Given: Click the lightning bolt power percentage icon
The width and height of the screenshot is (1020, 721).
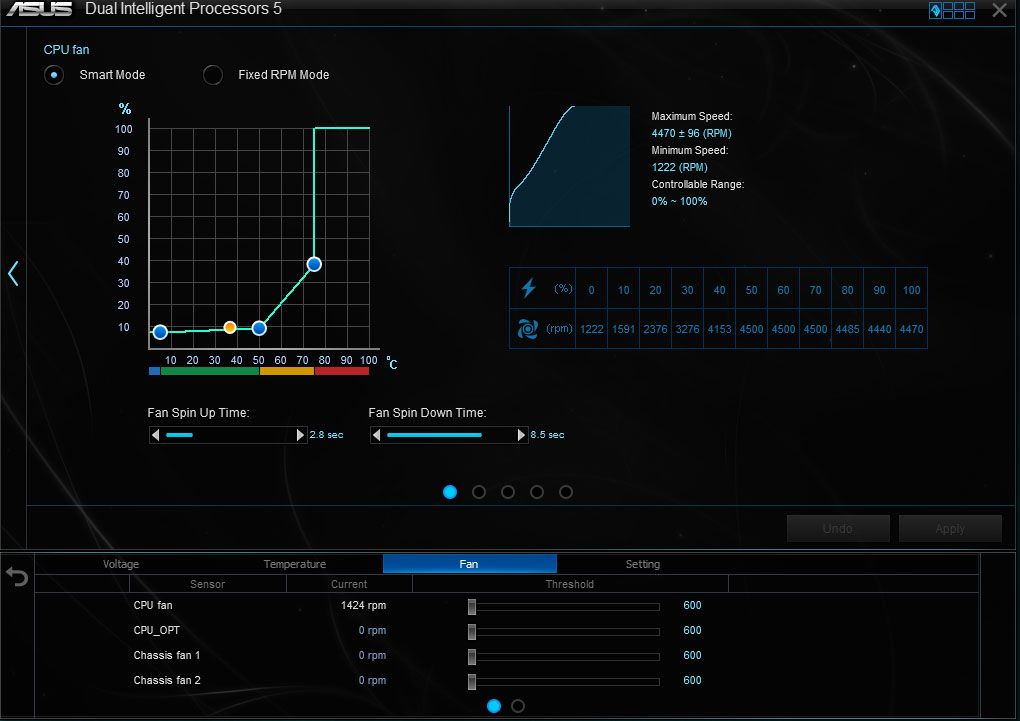Looking at the screenshot, I should 529,289.
